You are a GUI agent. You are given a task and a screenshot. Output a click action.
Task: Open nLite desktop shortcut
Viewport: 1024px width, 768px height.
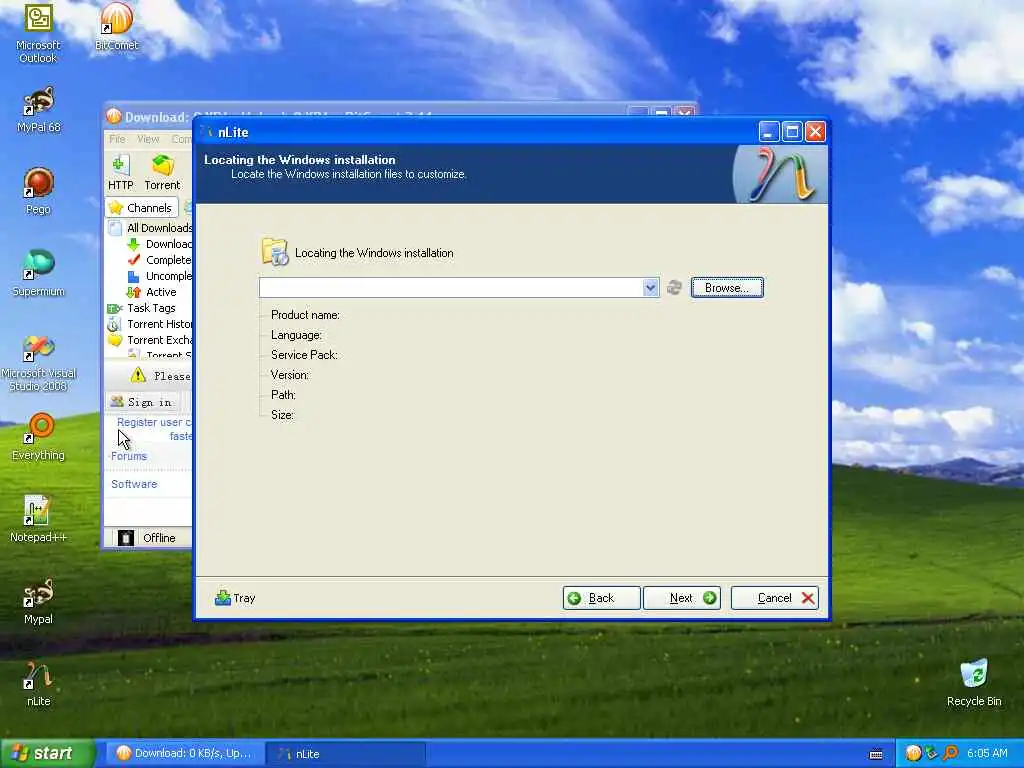39,684
